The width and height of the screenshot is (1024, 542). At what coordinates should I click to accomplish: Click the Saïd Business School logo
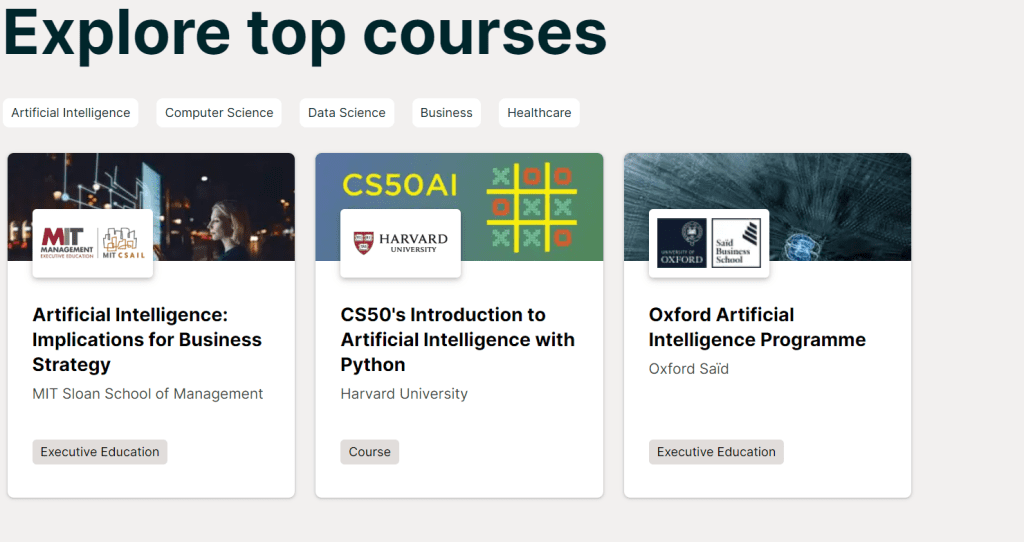click(x=736, y=243)
